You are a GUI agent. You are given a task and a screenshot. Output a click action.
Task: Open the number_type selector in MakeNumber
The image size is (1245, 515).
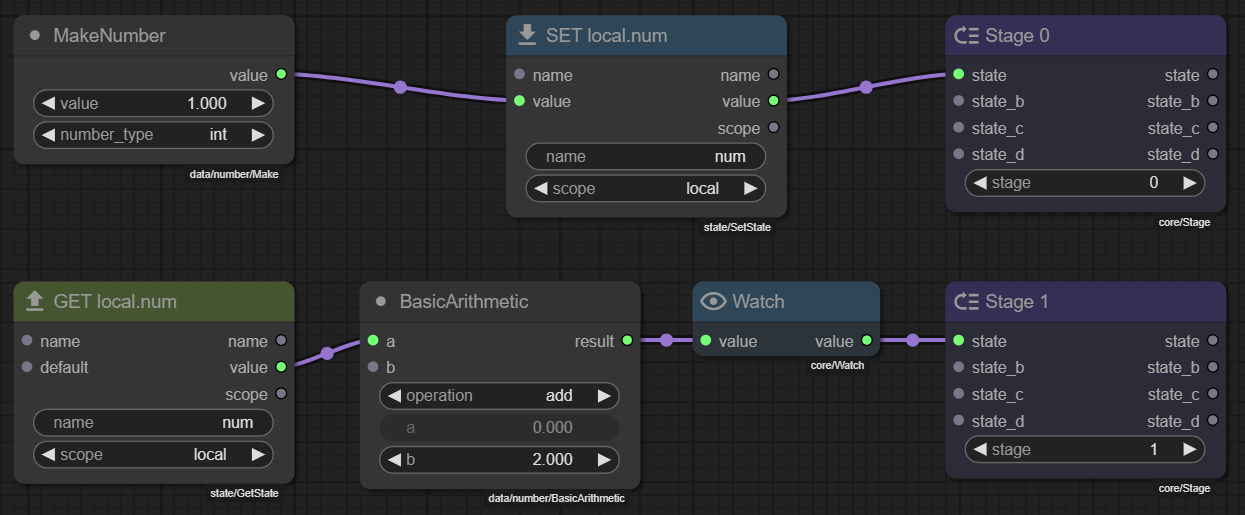pos(153,134)
